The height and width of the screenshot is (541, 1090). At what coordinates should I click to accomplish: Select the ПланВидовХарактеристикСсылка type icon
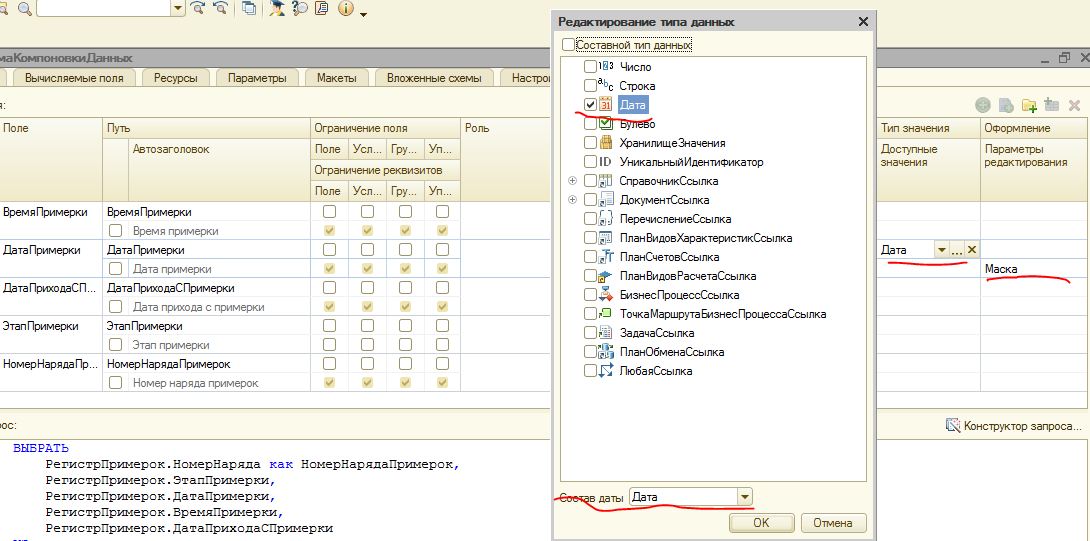(x=605, y=238)
